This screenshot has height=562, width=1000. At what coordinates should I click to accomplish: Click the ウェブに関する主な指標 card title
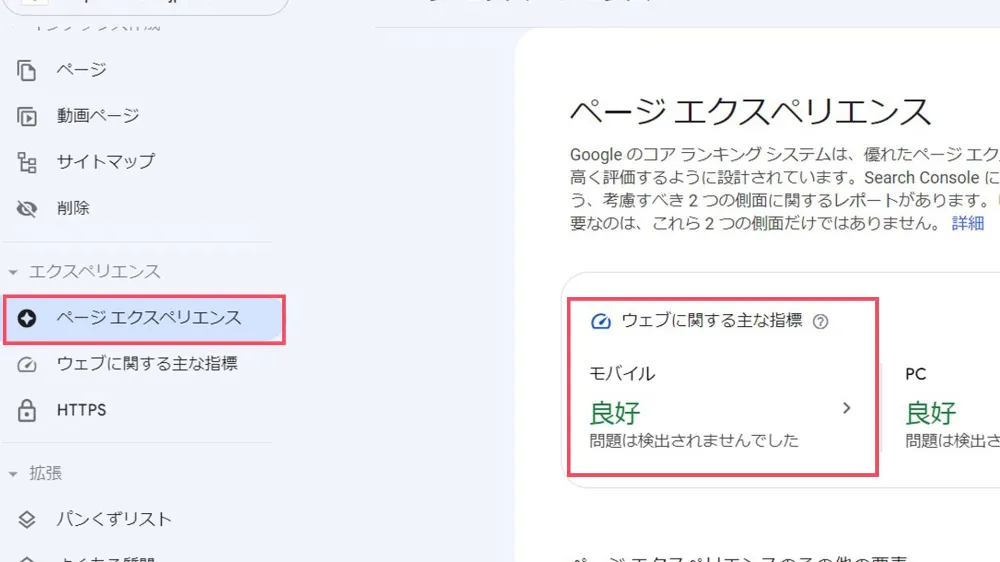coord(712,320)
